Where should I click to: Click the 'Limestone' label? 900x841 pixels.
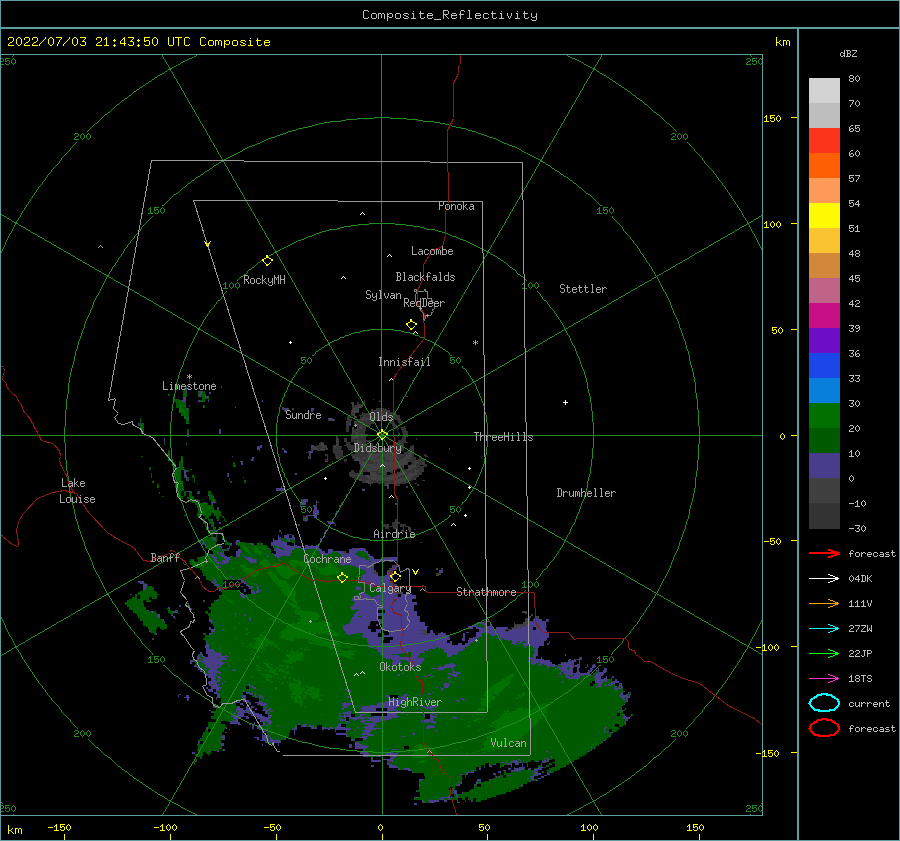(189, 386)
